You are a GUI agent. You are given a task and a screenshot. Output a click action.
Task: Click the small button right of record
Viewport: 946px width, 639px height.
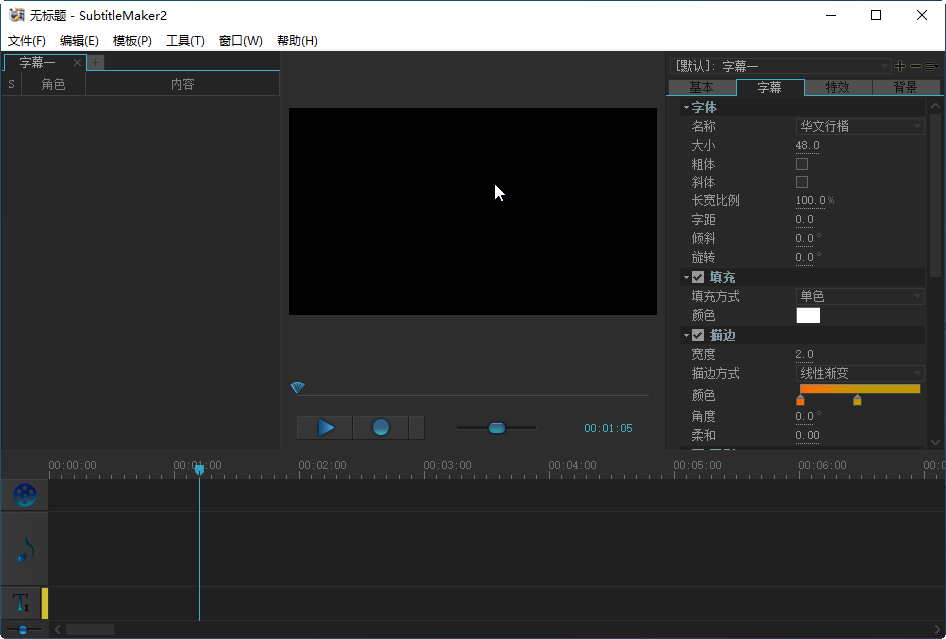coord(416,428)
